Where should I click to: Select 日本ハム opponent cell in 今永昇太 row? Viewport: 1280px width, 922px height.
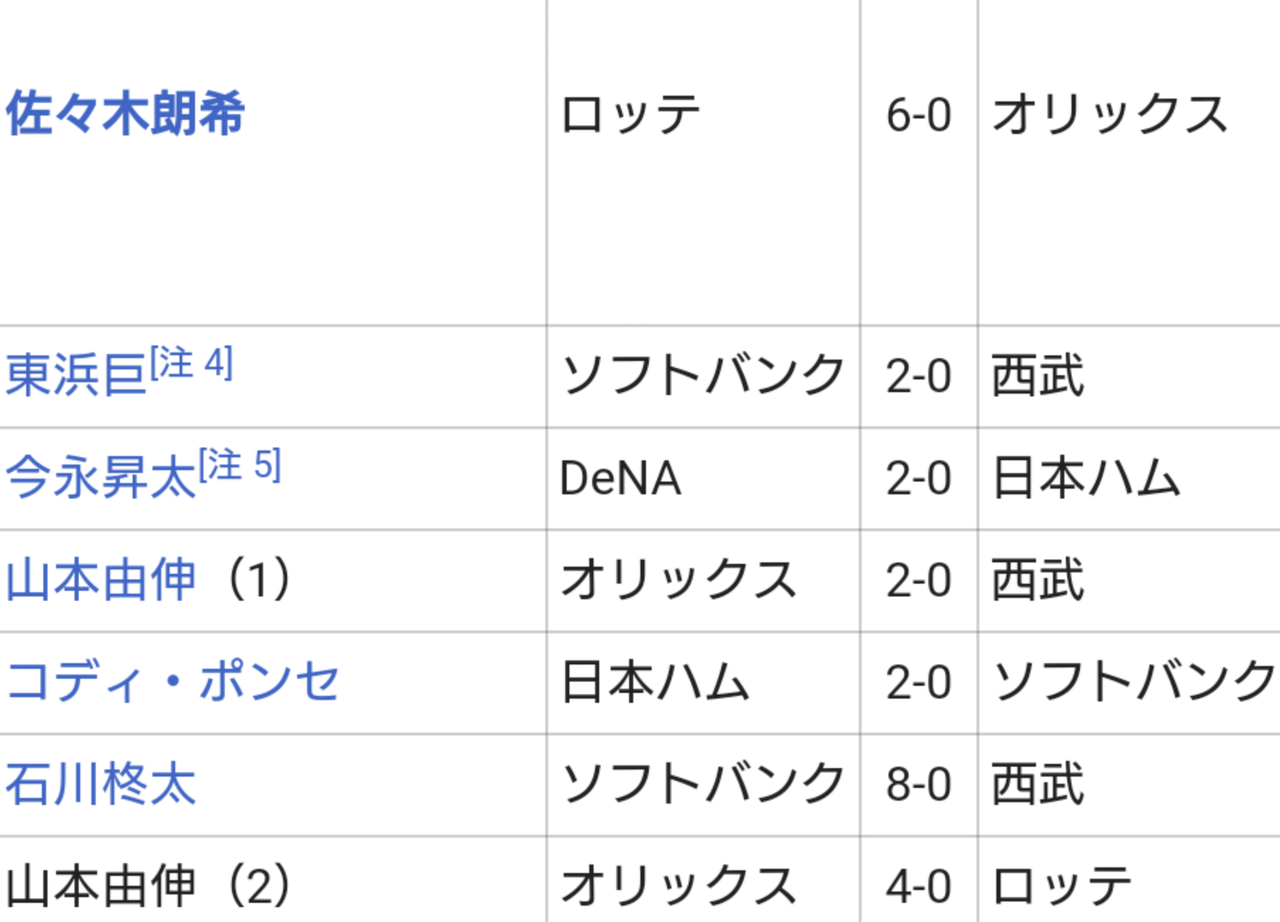coord(1129,478)
